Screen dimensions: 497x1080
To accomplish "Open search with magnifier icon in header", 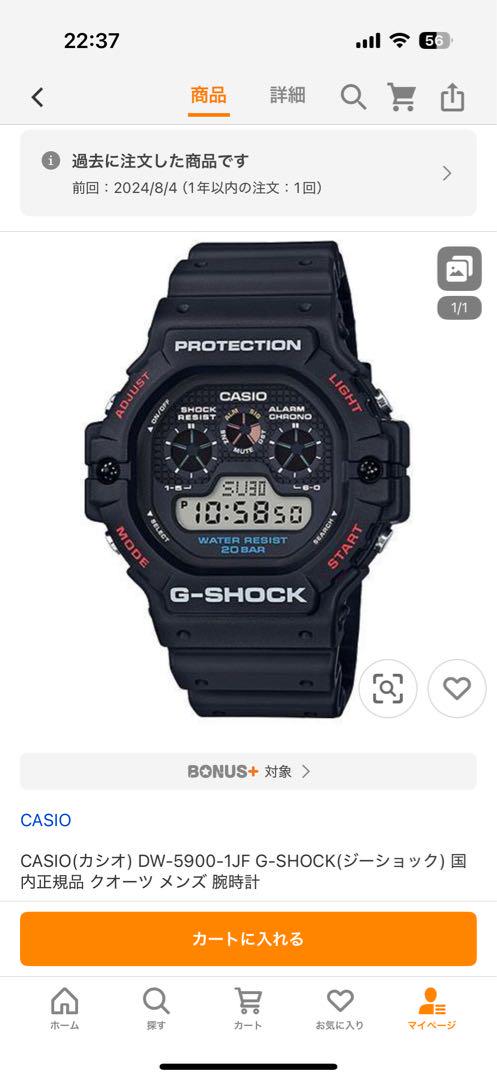I will pyautogui.click(x=353, y=97).
